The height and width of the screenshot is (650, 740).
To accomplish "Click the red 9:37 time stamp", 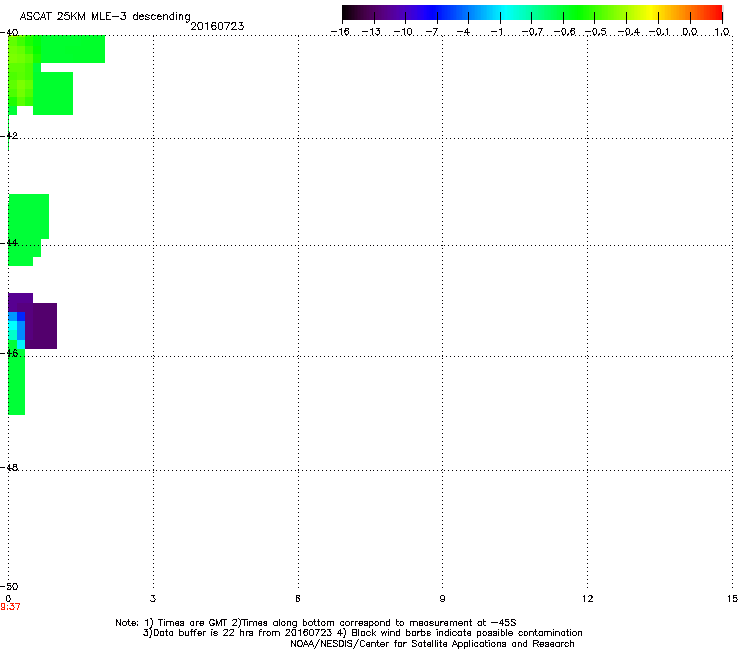I will (10, 607).
